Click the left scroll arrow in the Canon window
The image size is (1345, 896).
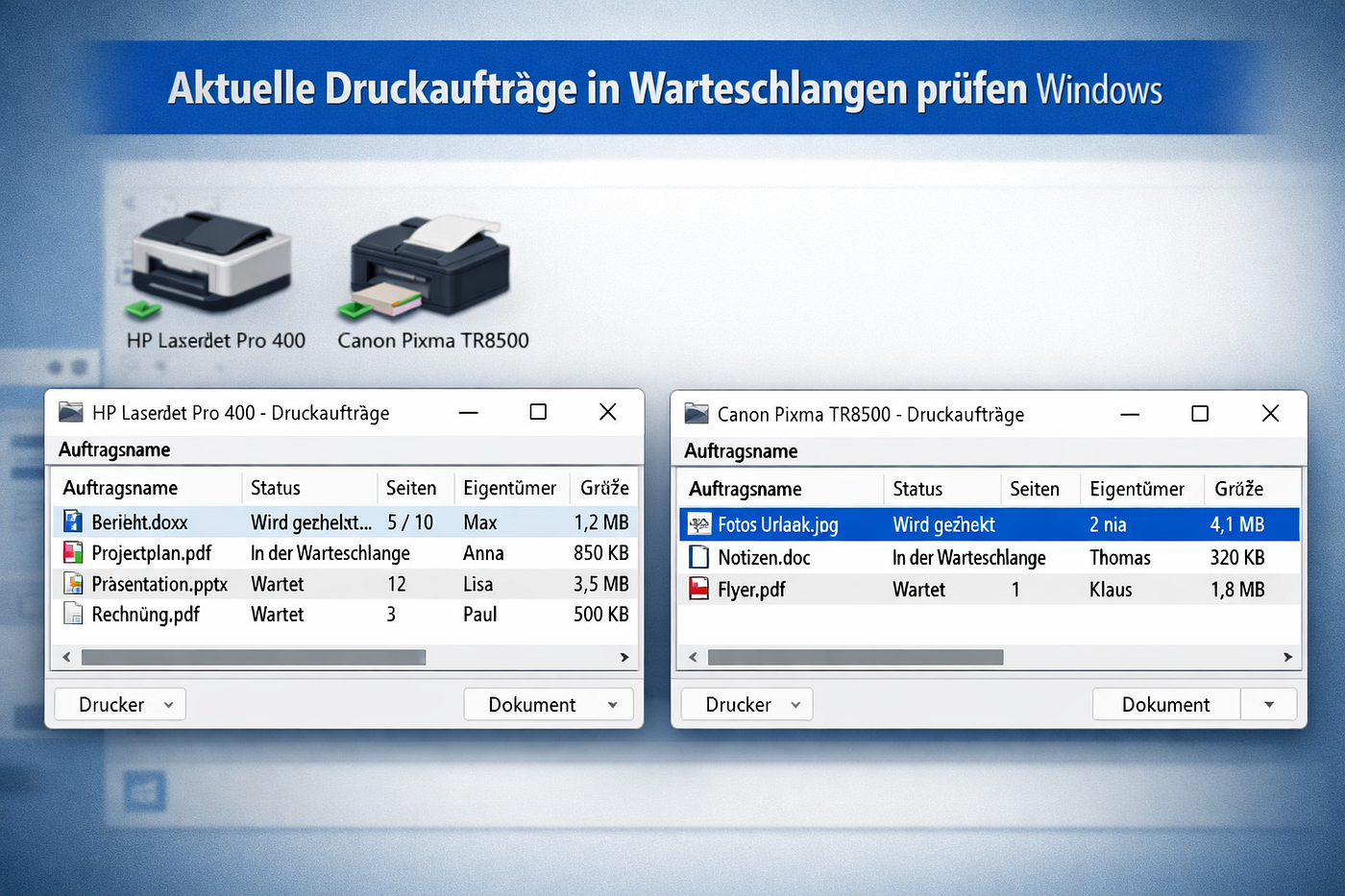[x=693, y=658]
